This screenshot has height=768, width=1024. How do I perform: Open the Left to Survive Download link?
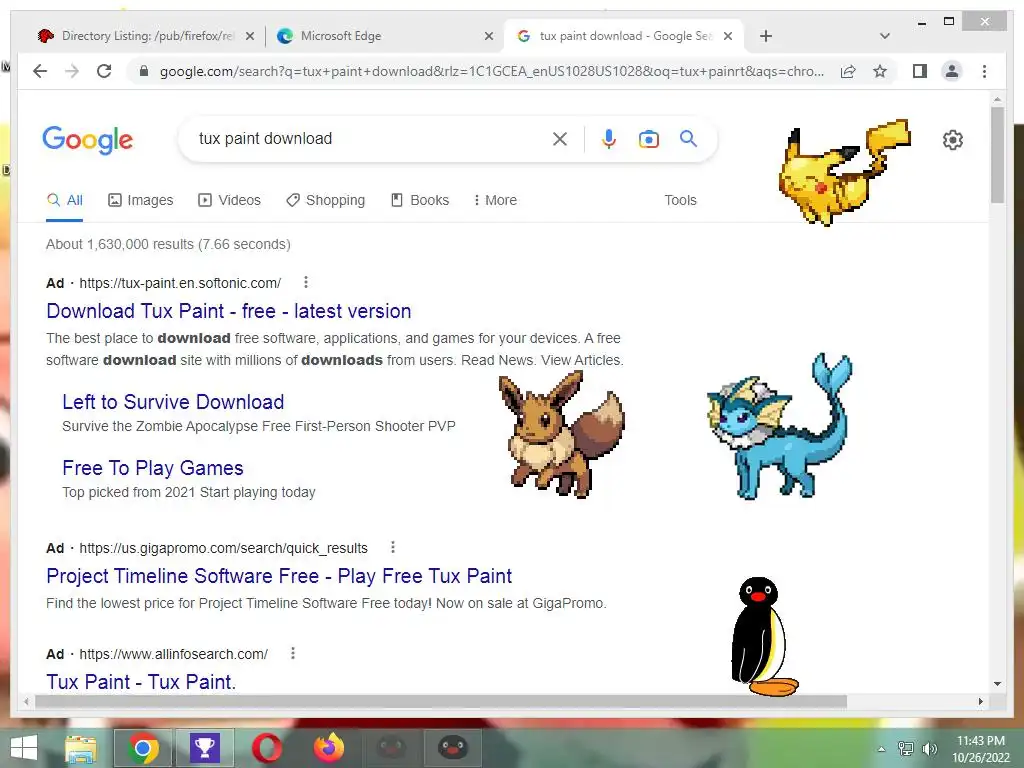(173, 402)
